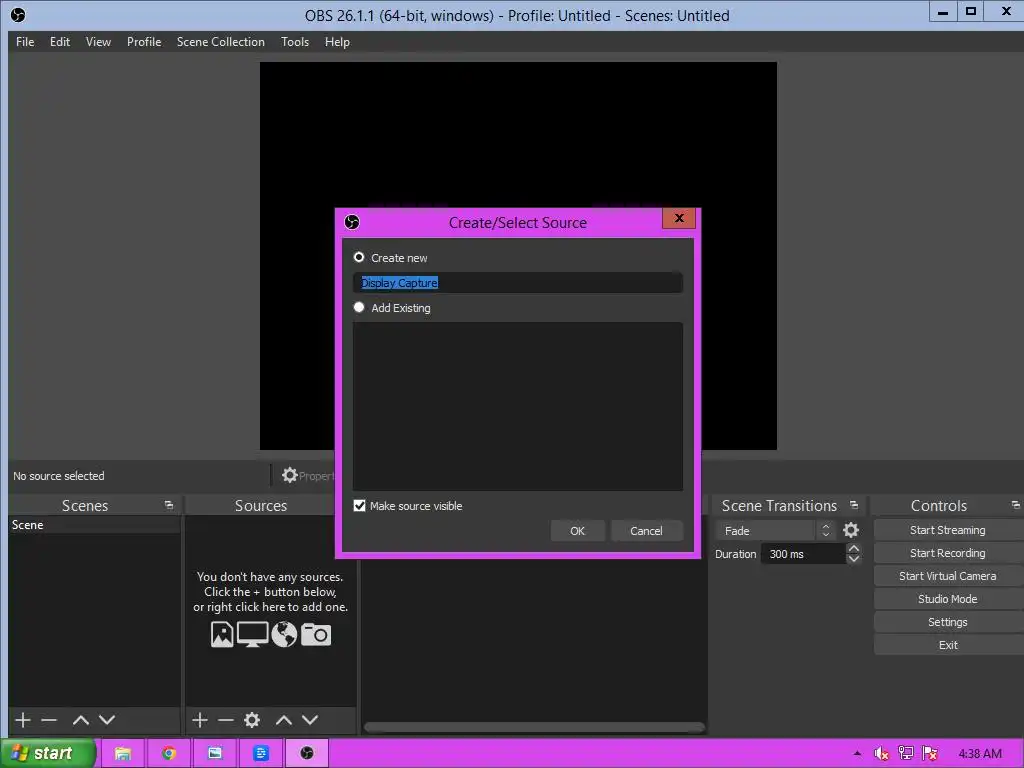
Task: Click the Display Capture name field
Action: pos(518,283)
